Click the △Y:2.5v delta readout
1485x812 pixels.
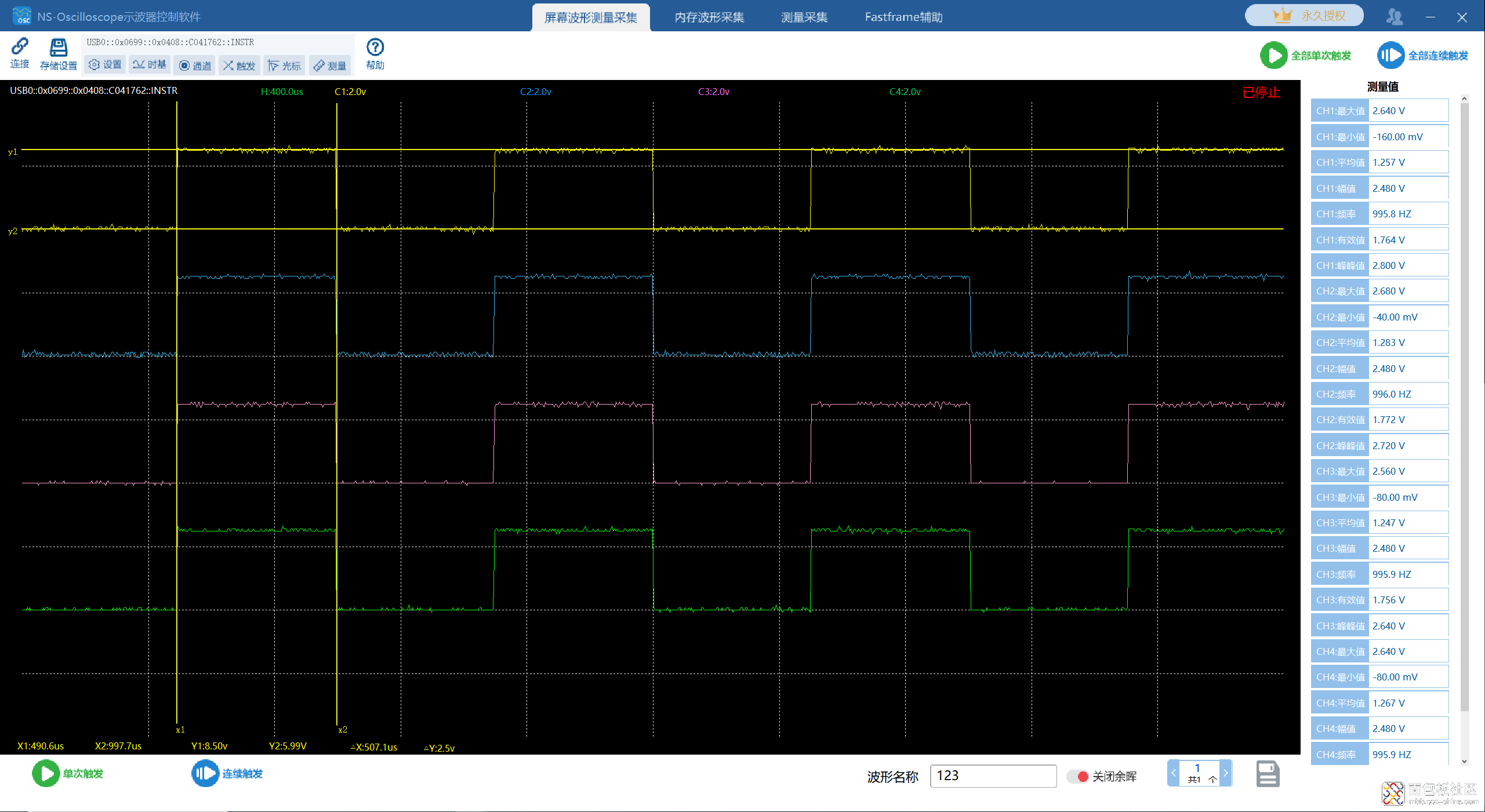[439, 748]
